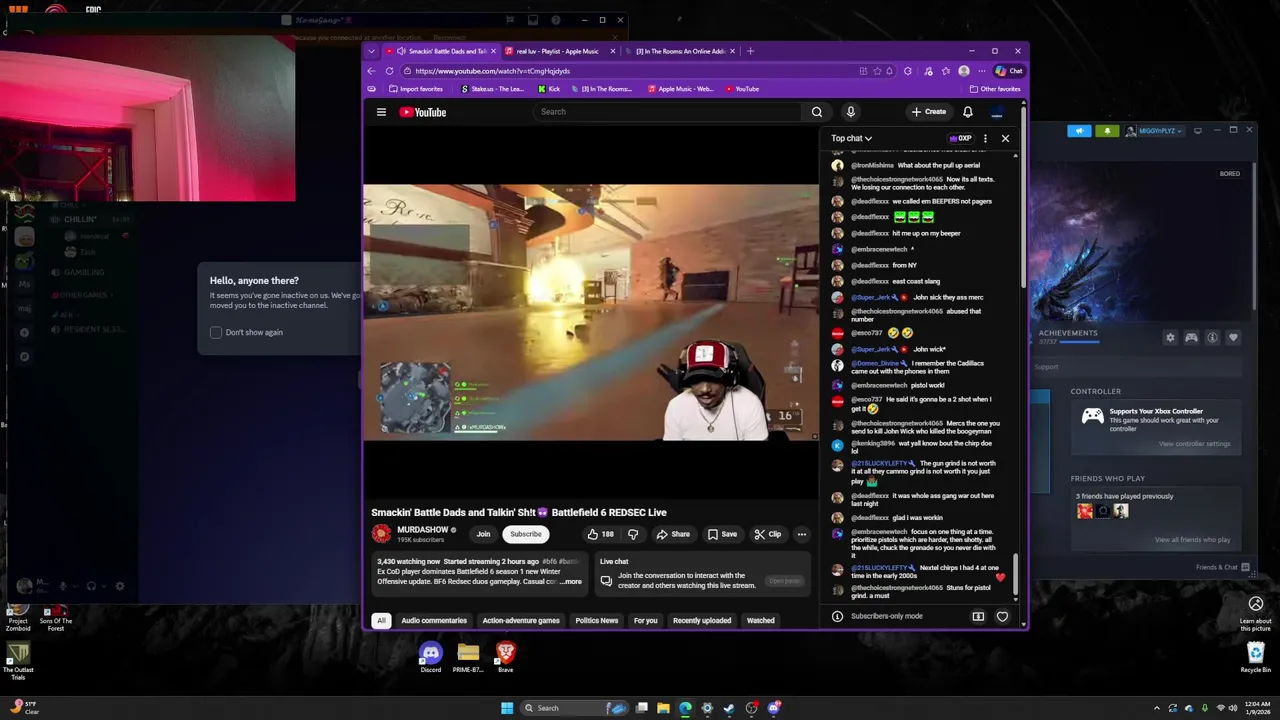Viewport: 1280px width, 720px height.
Task: Close the live chat panel
Action: pos(1005,138)
